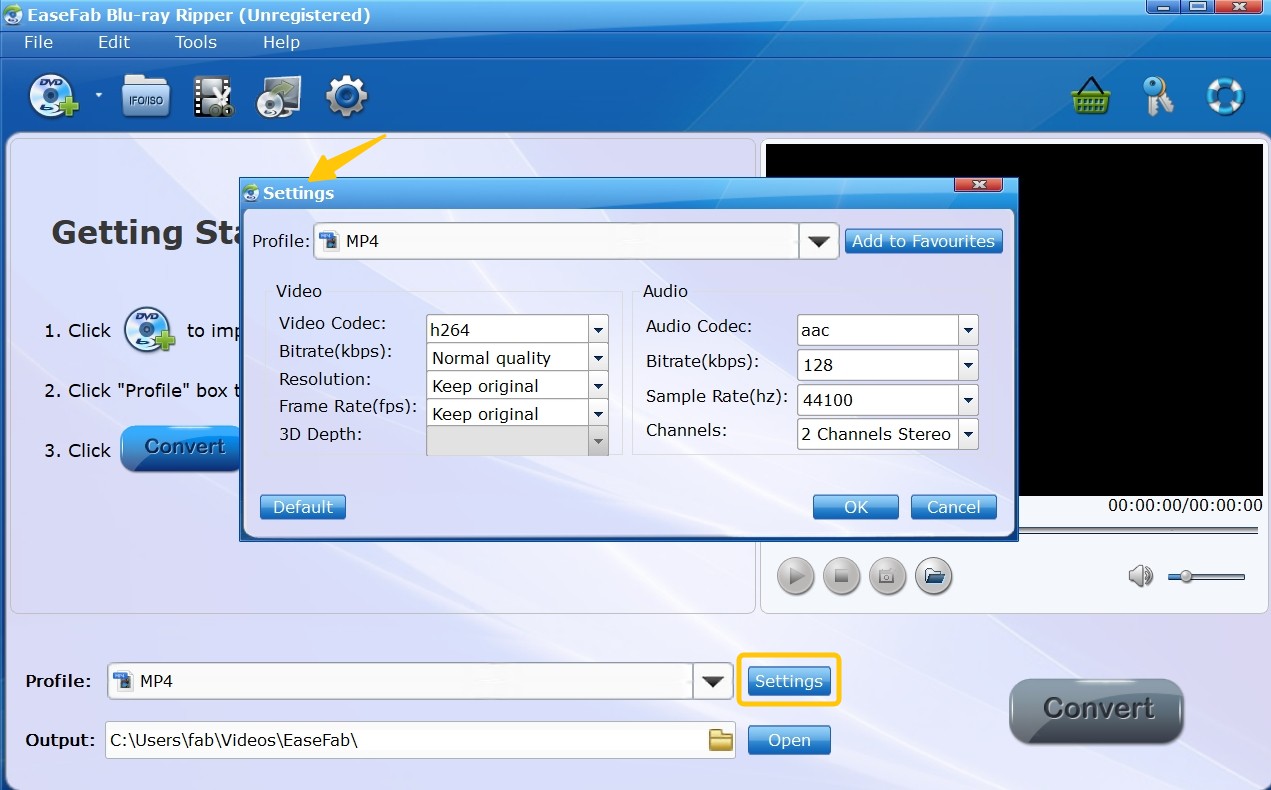Click the Play button in preview
The width and height of the screenshot is (1271, 790).
796,576
